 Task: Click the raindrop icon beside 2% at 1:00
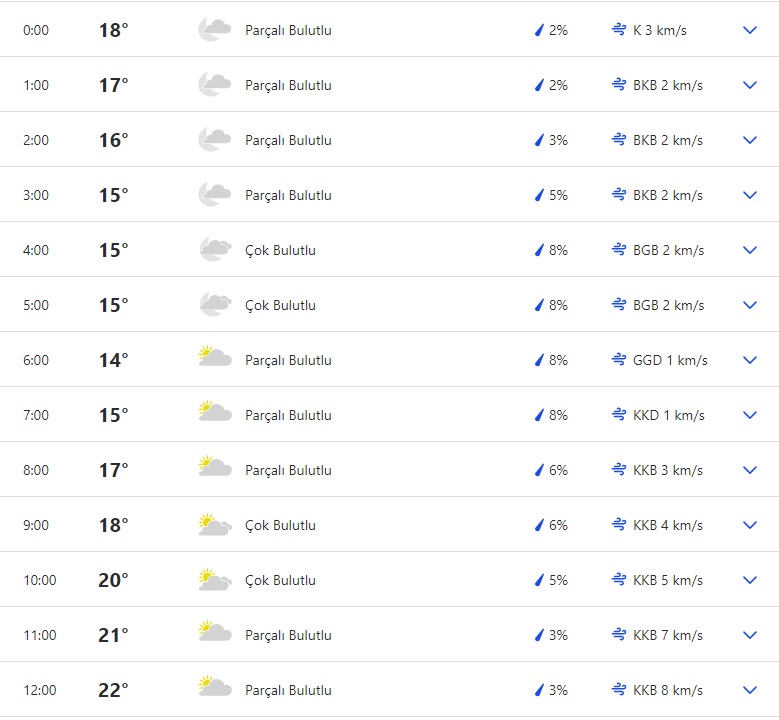click(539, 85)
